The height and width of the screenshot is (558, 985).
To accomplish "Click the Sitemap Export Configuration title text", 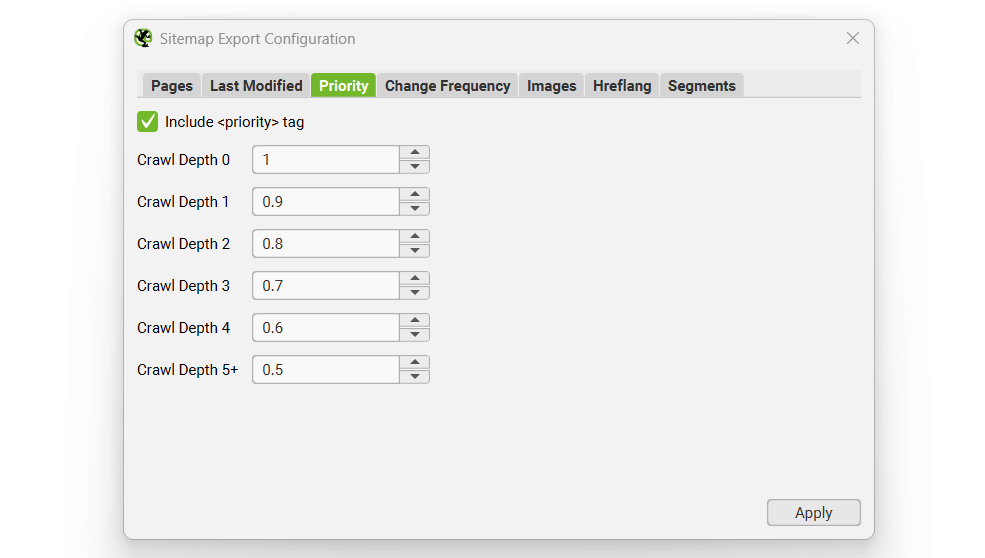I will pos(258,39).
